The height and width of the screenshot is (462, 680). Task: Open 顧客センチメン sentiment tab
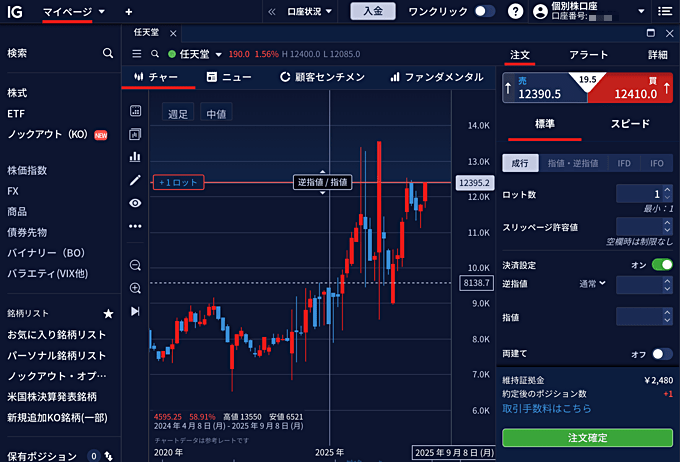(322, 77)
